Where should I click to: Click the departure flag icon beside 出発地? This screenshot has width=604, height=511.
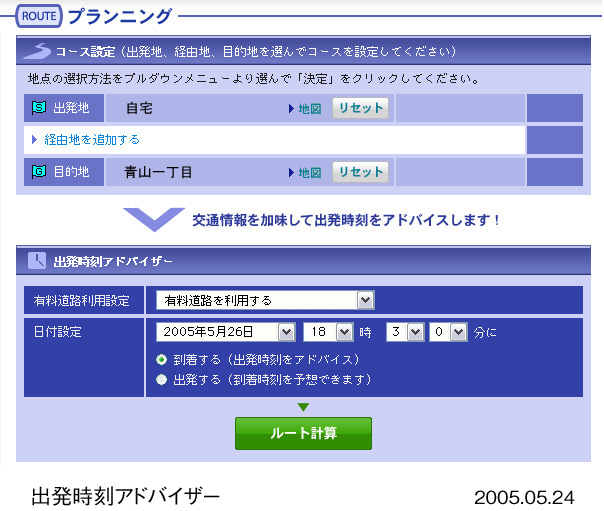[x=39, y=108]
